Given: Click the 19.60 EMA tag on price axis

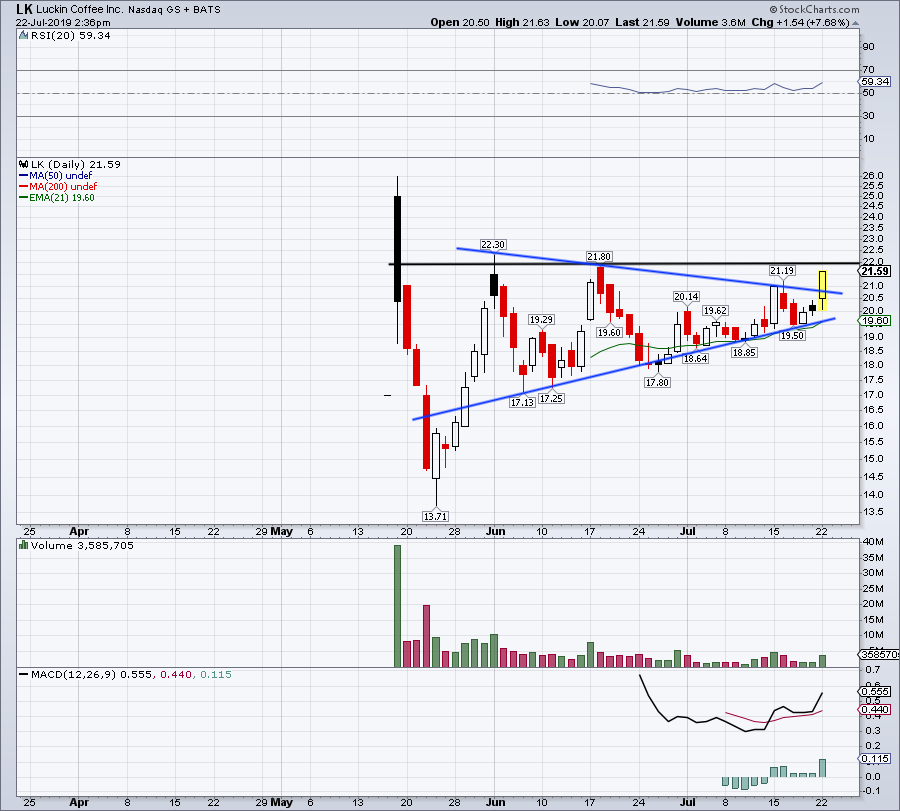Looking at the screenshot, I should tap(875, 321).
